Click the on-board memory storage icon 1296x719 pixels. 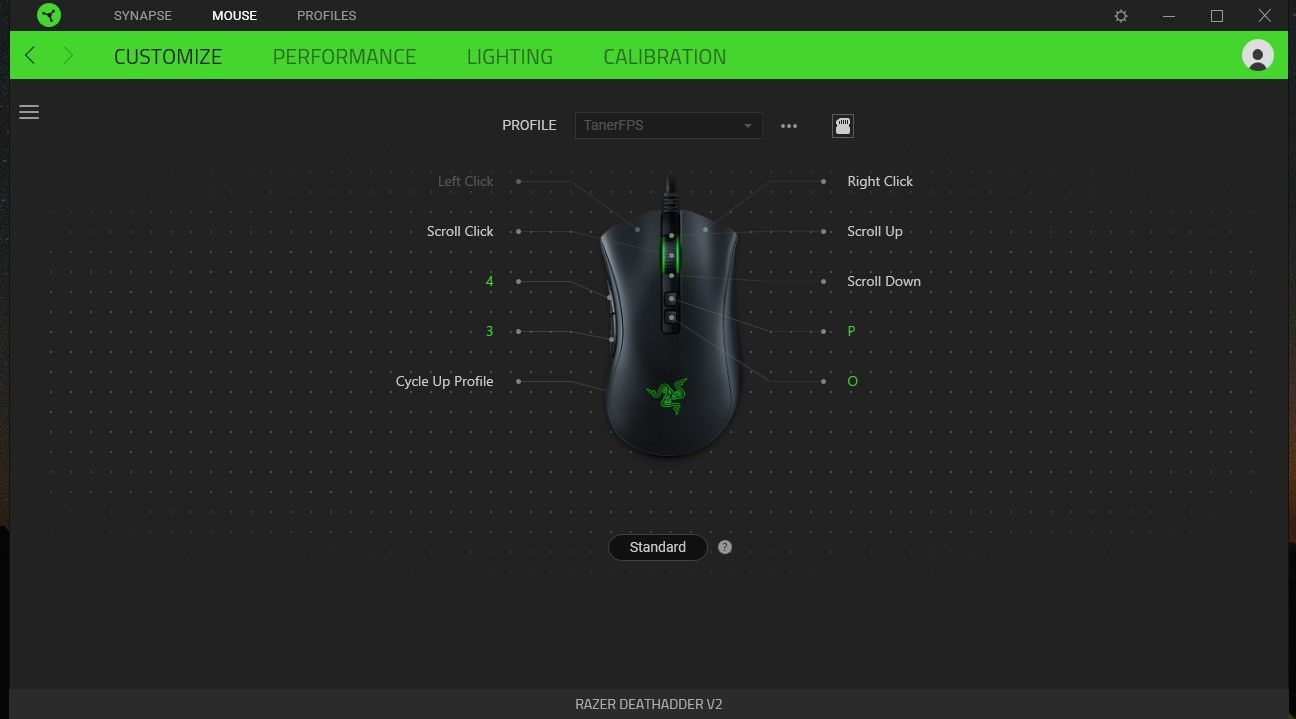[x=843, y=126]
